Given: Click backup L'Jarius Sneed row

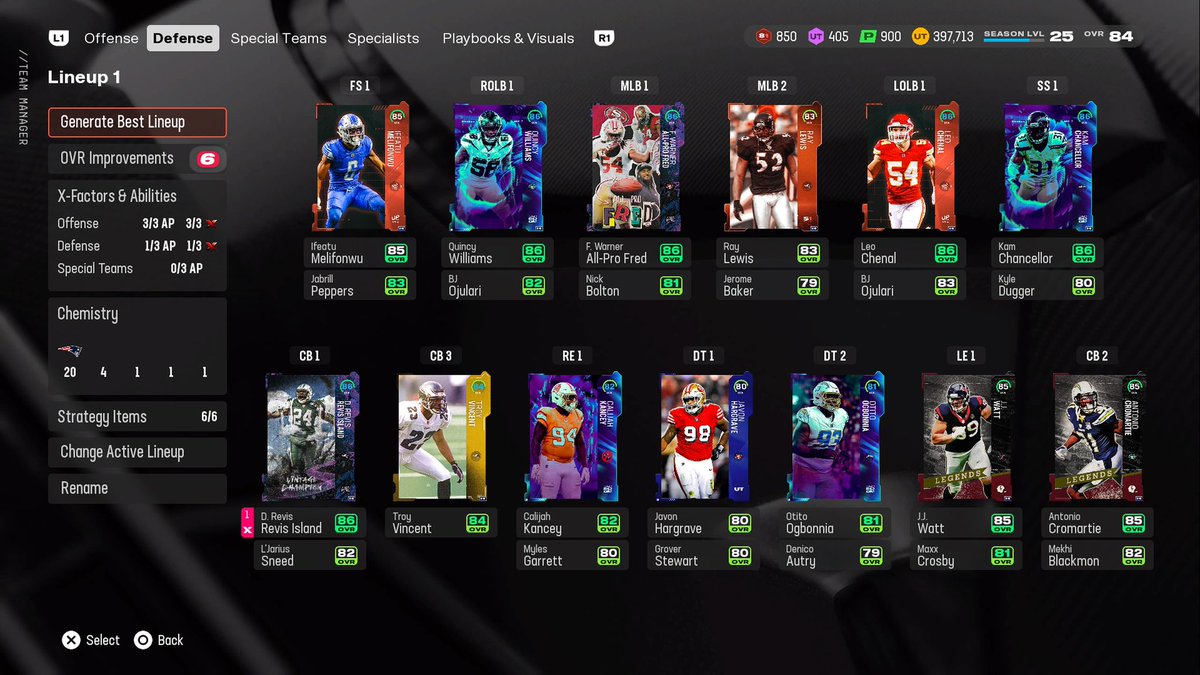Looking at the screenshot, I should pyautogui.click(x=310, y=555).
